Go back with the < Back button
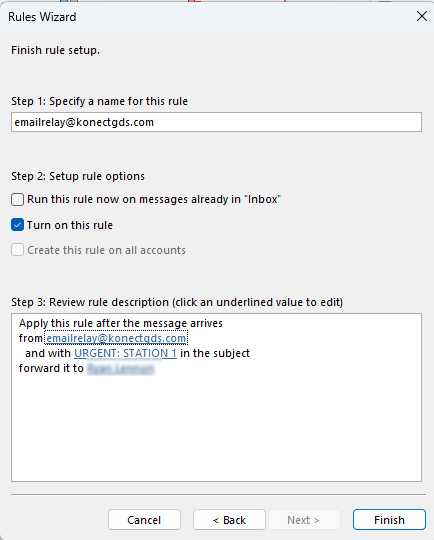The height and width of the screenshot is (540, 434). click(229, 520)
